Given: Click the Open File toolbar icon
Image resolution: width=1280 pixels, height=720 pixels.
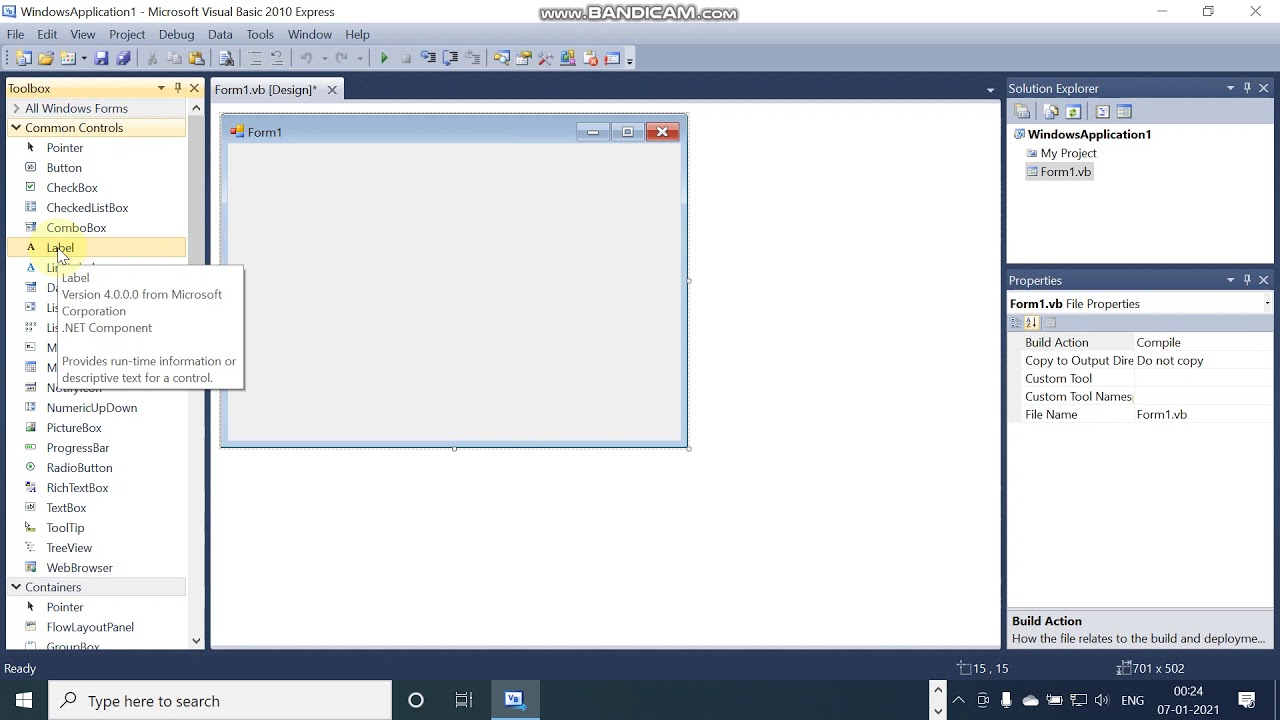Looking at the screenshot, I should pos(46,59).
